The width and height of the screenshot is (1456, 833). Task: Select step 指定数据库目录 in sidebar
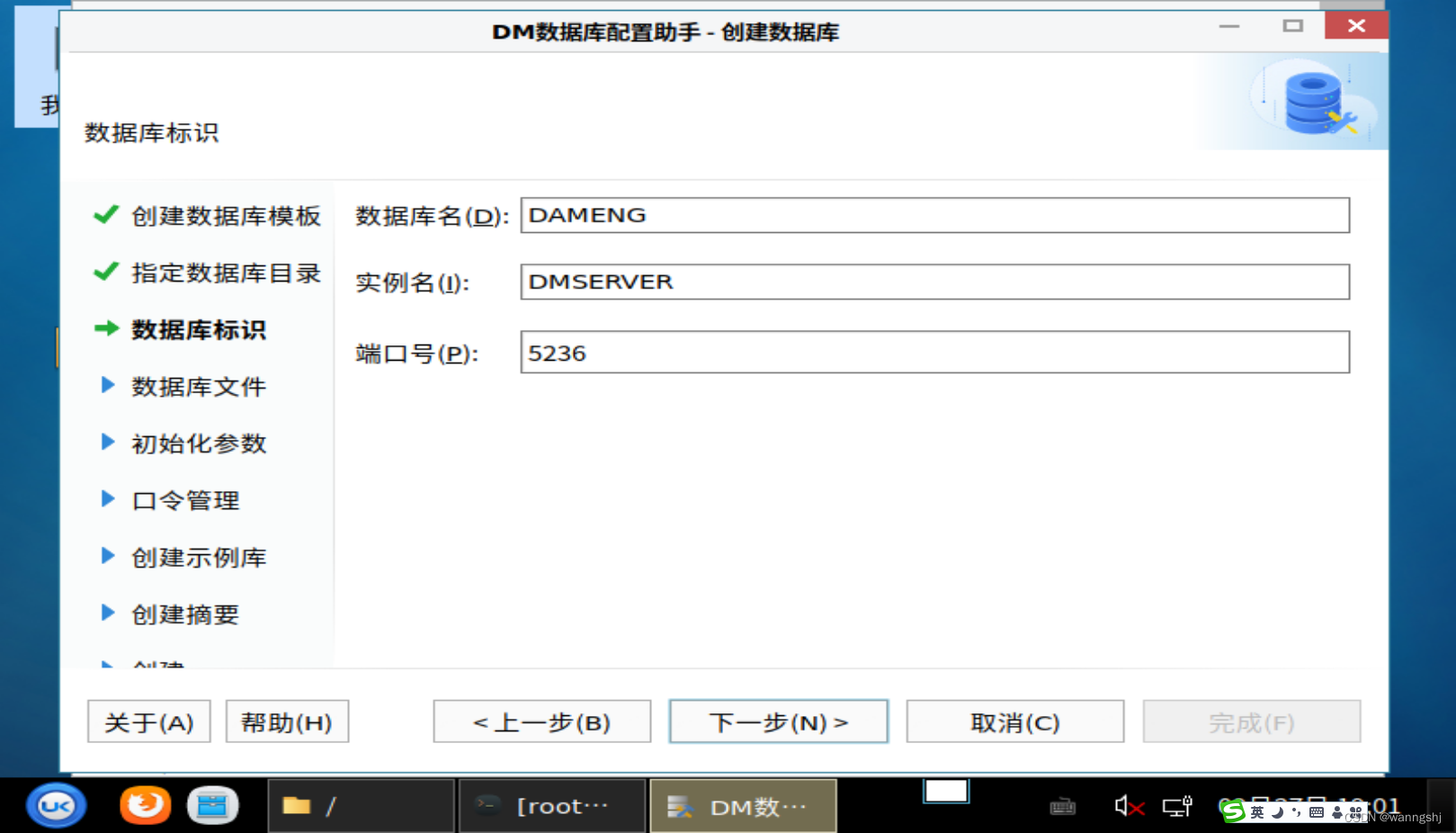[226, 273]
